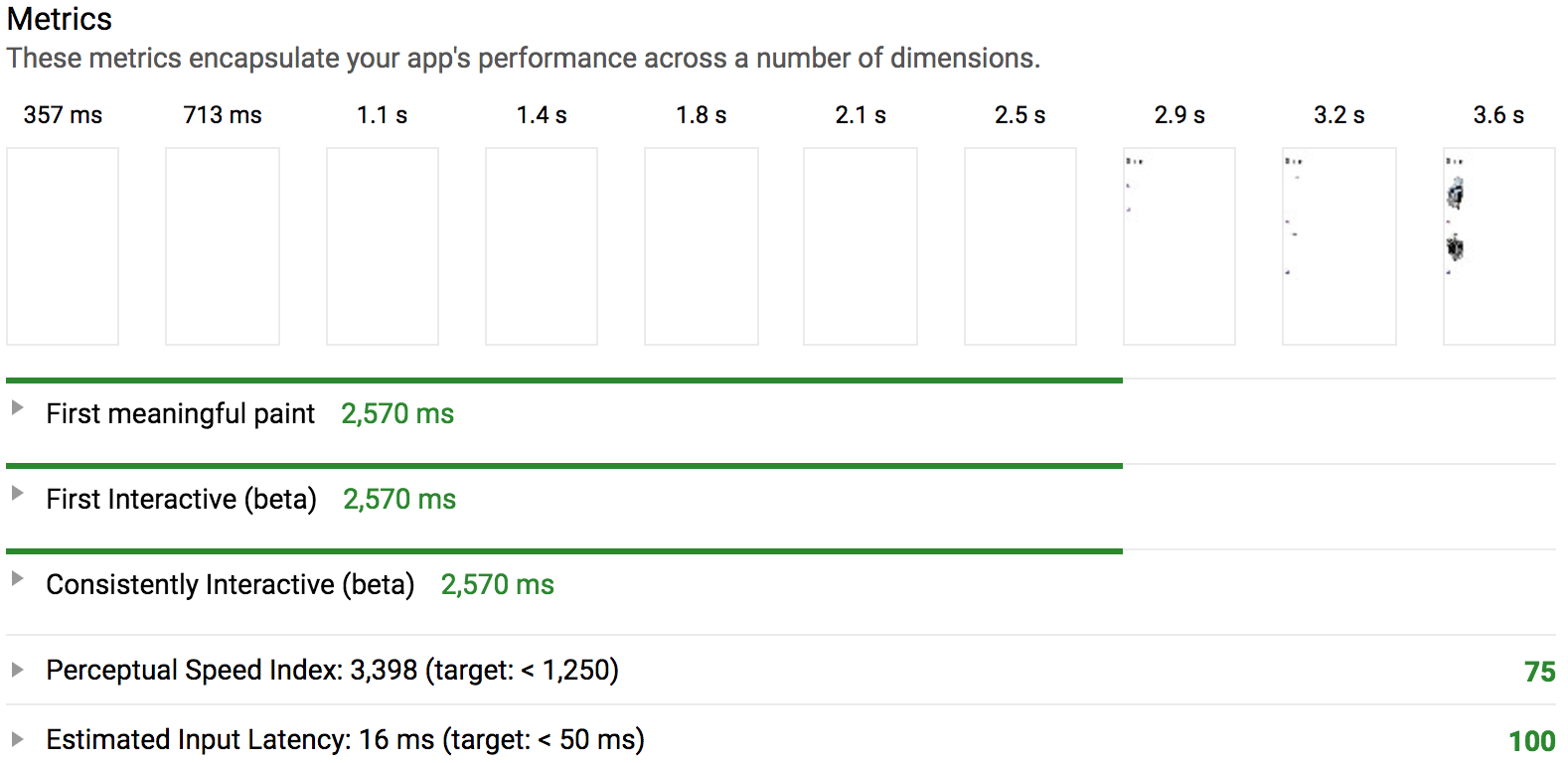Image resolution: width=1568 pixels, height=763 pixels.
Task: Click the Perceptual Speed Index score 75
Action: tap(1540, 672)
